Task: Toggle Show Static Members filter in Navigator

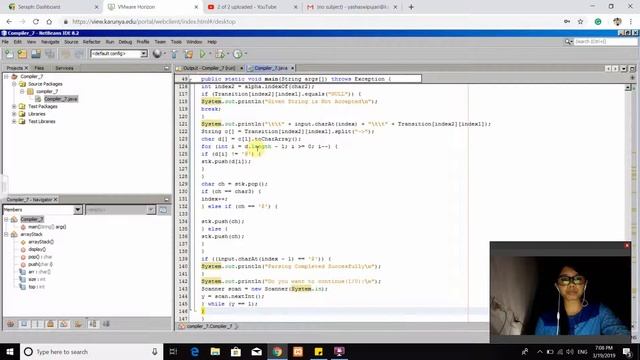Action: [38, 324]
